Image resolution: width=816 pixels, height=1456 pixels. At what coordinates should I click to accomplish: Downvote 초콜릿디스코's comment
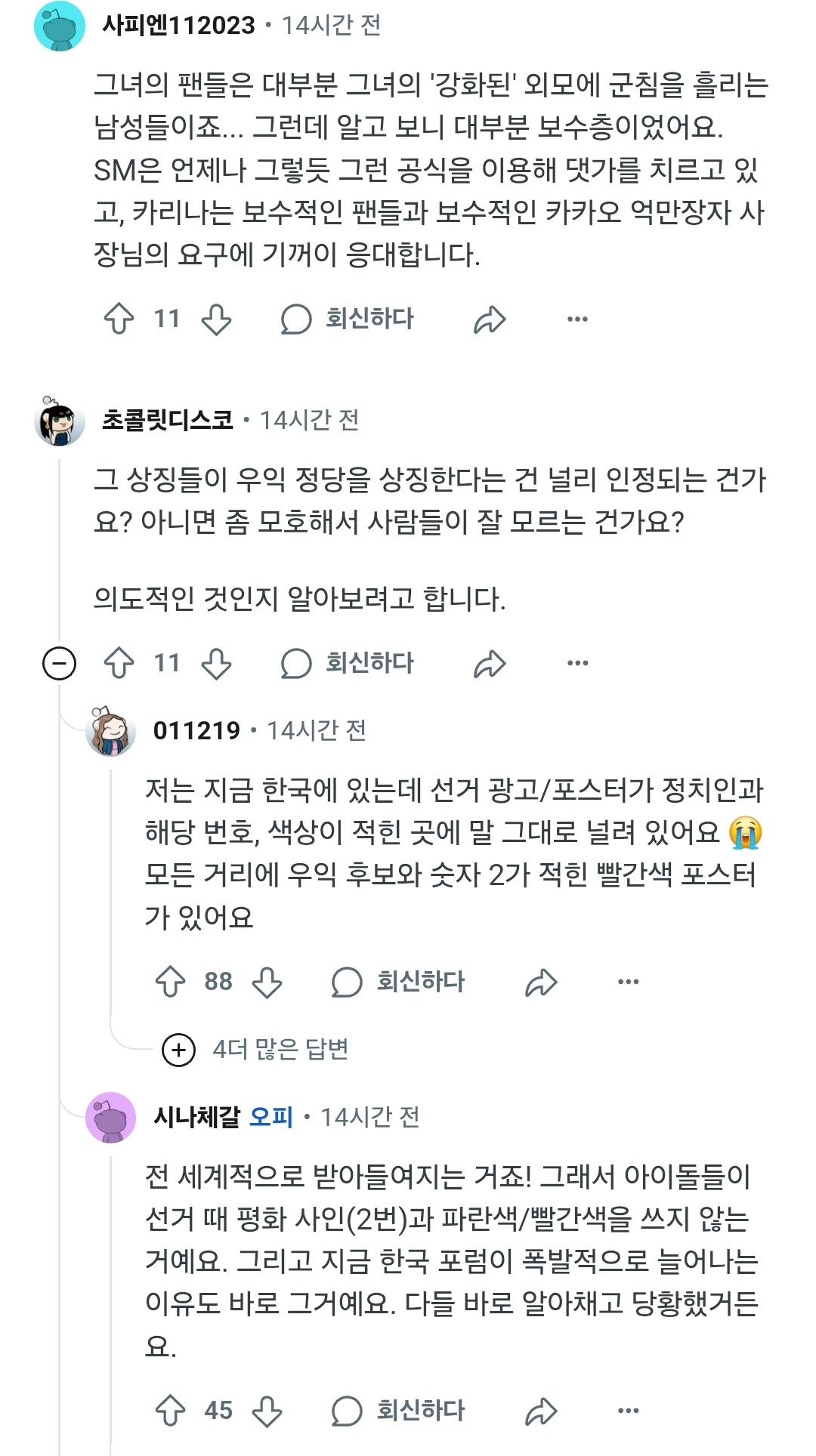click(x=216, y=663)
